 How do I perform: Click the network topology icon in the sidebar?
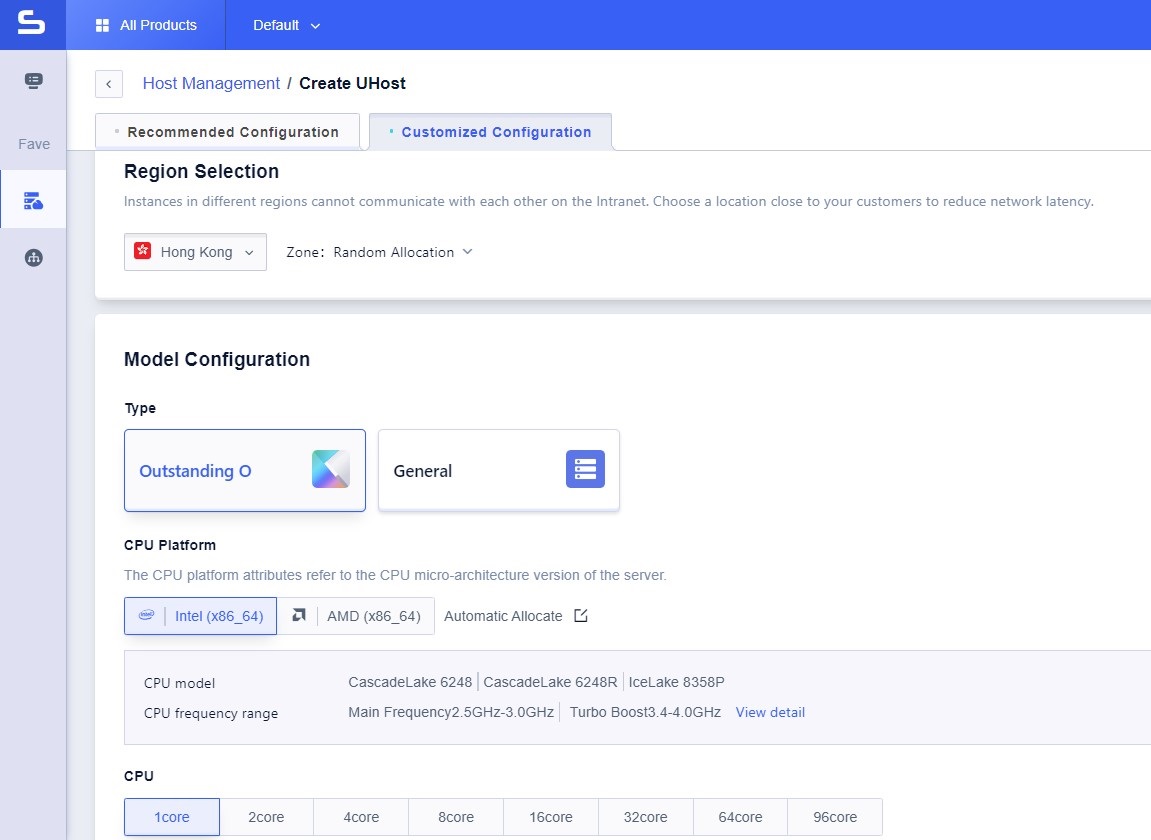click(33, 257)
